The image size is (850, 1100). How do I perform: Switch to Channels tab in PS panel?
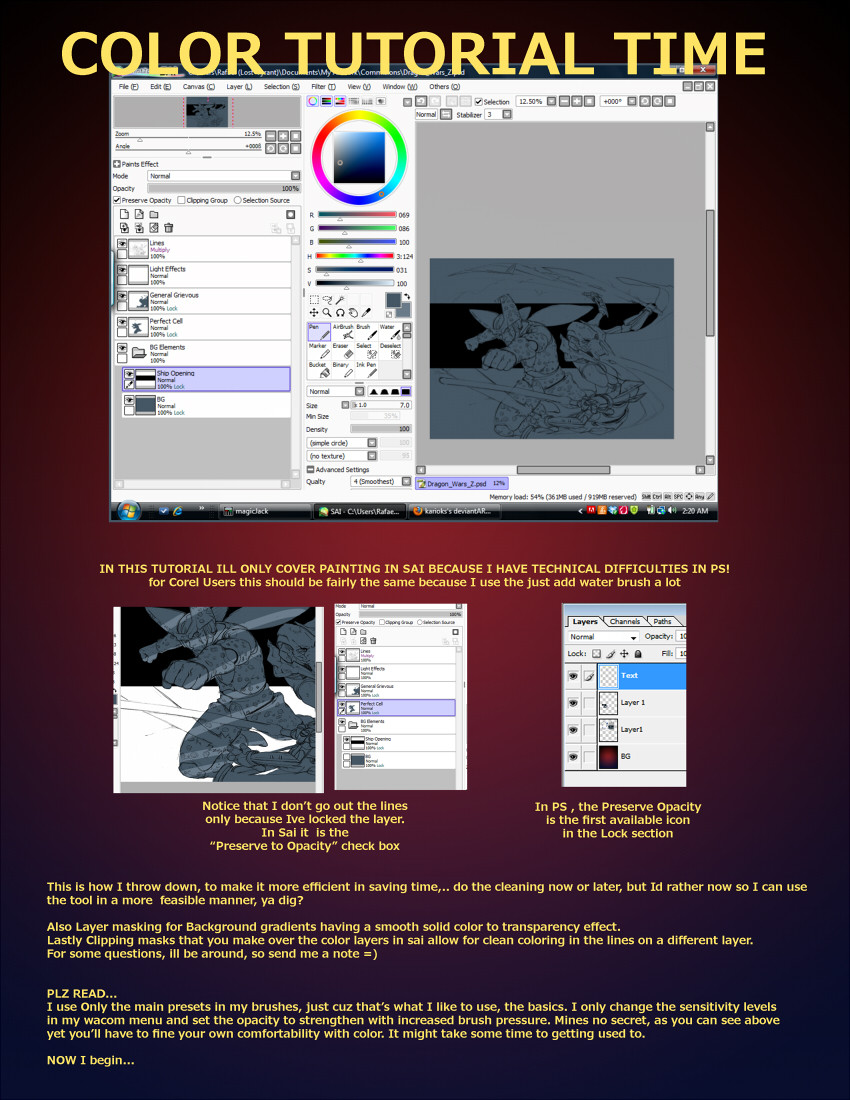pyautogui.click(x=624, y=622)
